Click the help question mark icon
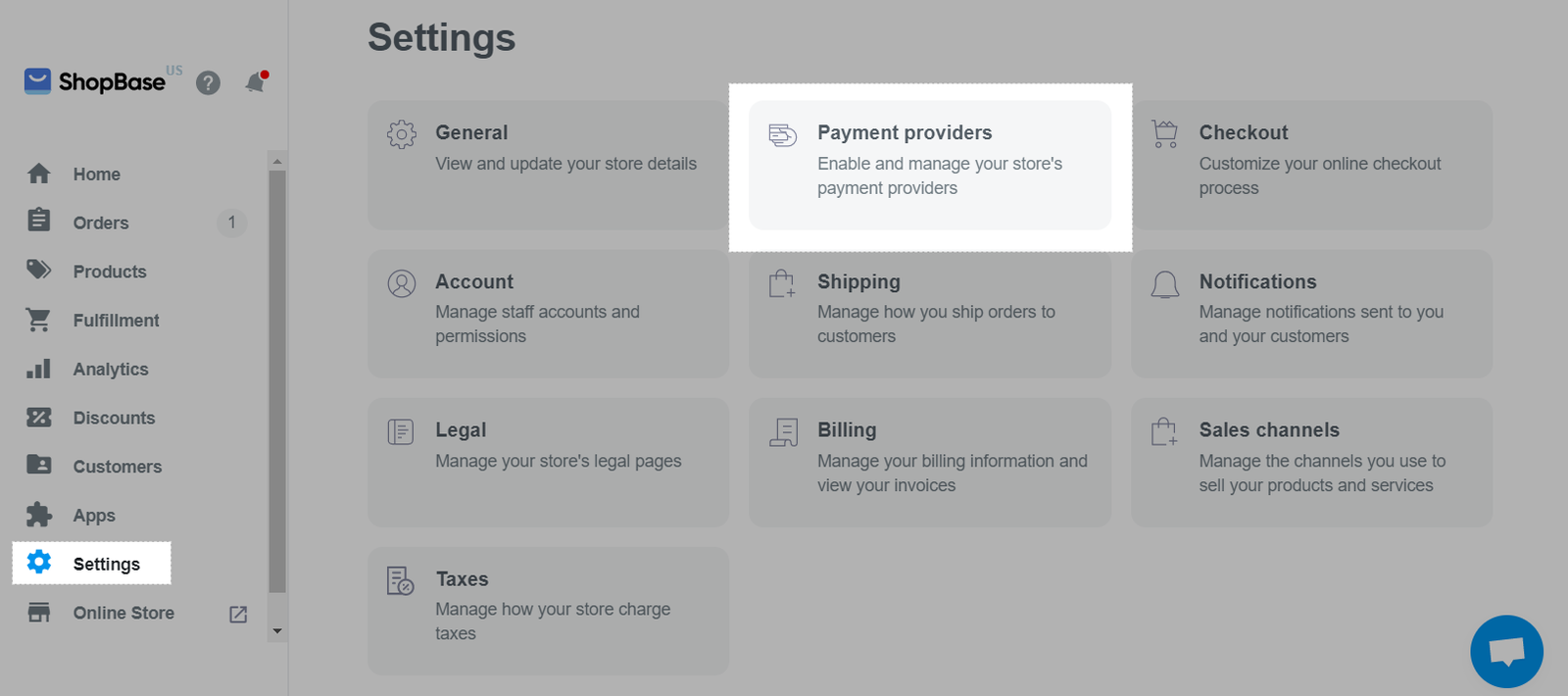The height and width of the screenshot is (696, 1568). (x=208, y=83)
